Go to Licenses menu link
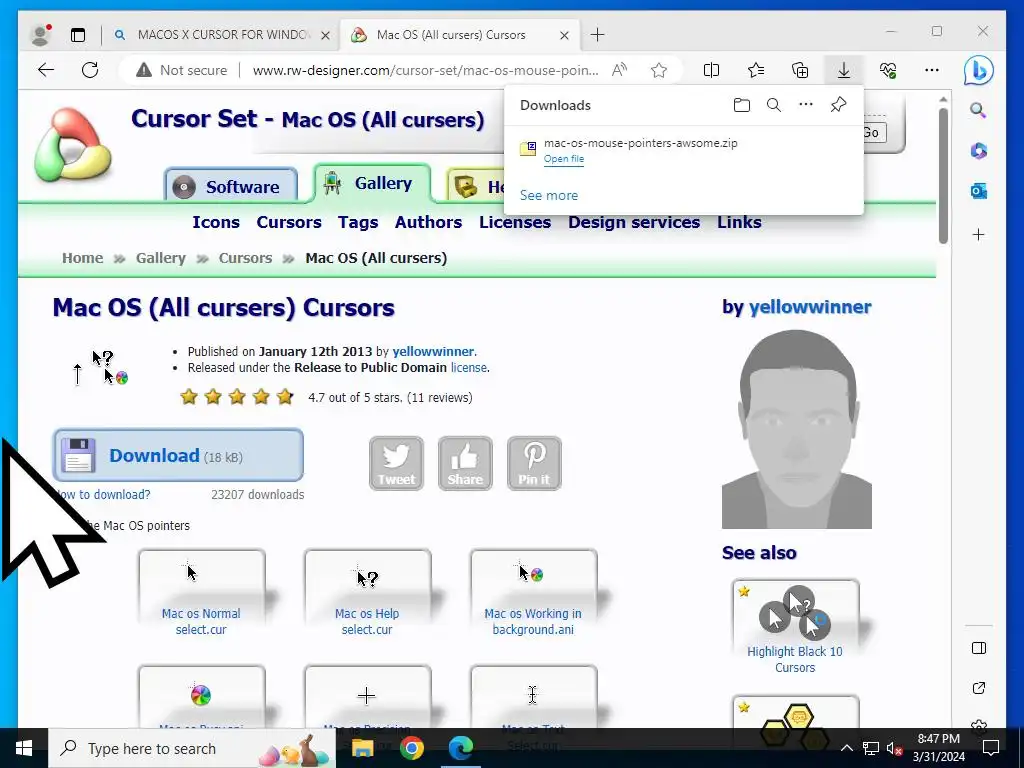This screenshot has width=1024, height=768. click(515, 222)
